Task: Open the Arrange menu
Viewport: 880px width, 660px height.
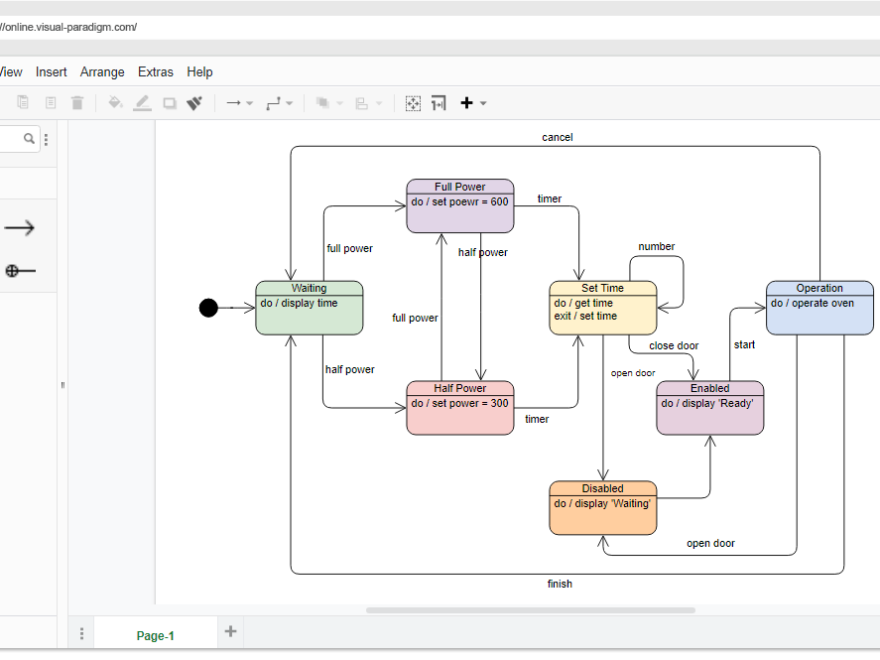Action: pyautogui.click(x=102, y=72)
